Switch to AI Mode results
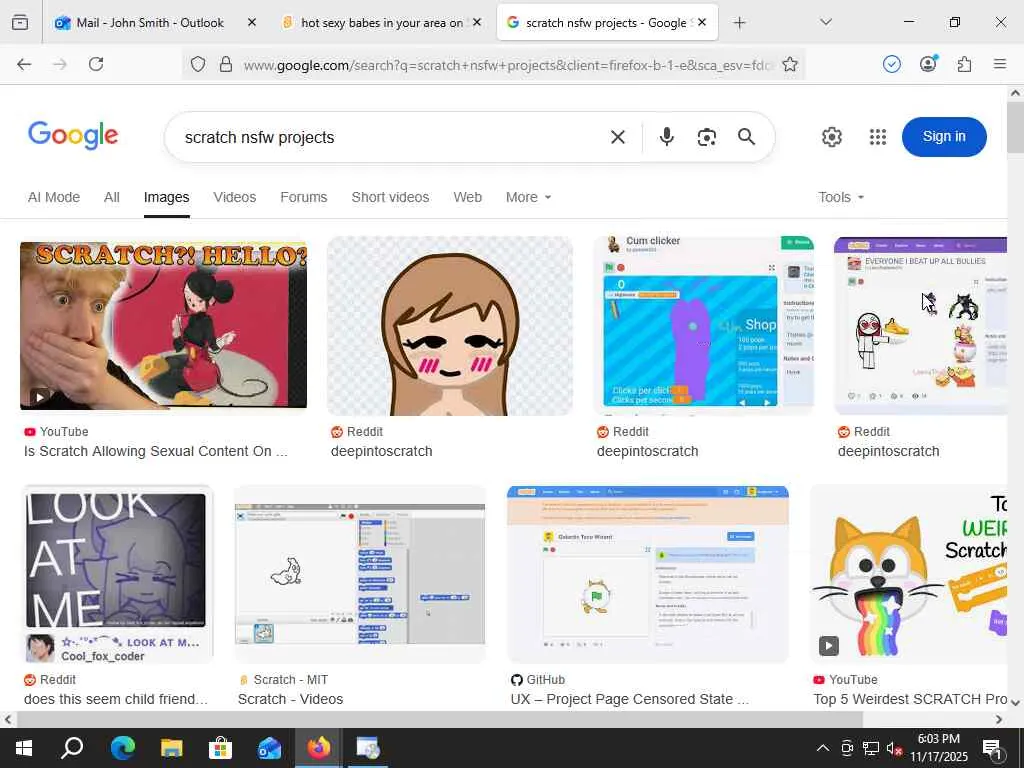 pos(54,197)
